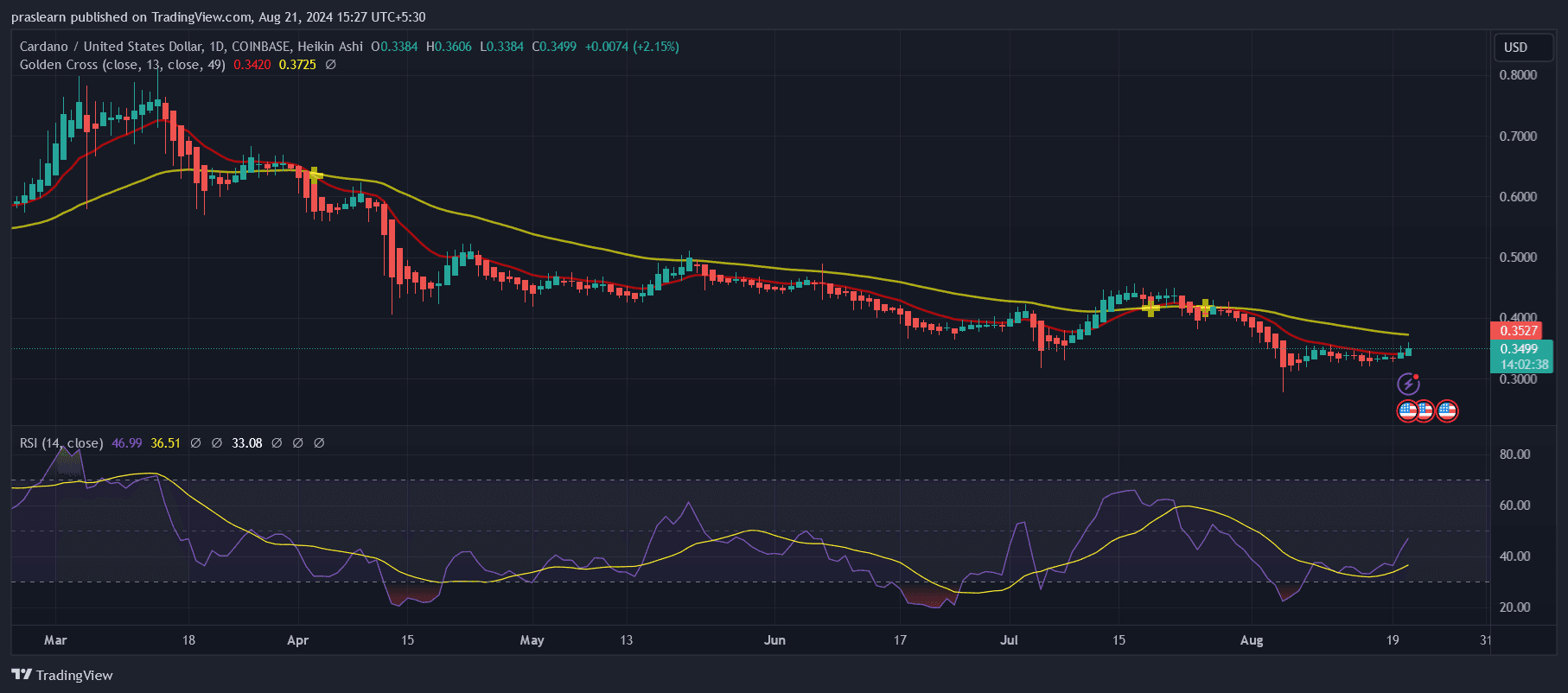Click the 0.5000 price axis label

click(x=1519, y=257)
